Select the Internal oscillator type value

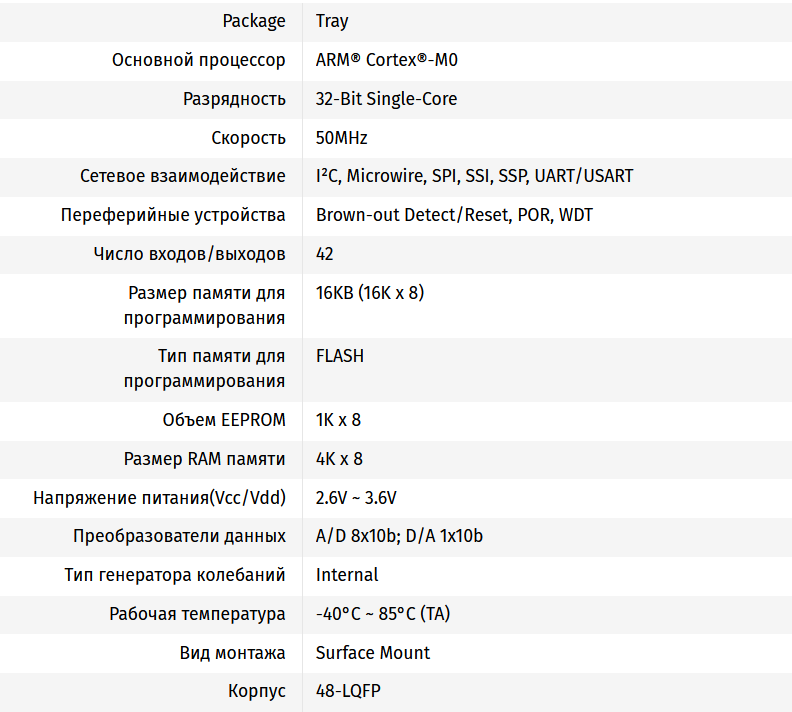pyautogui.click(x=347, y=575)
